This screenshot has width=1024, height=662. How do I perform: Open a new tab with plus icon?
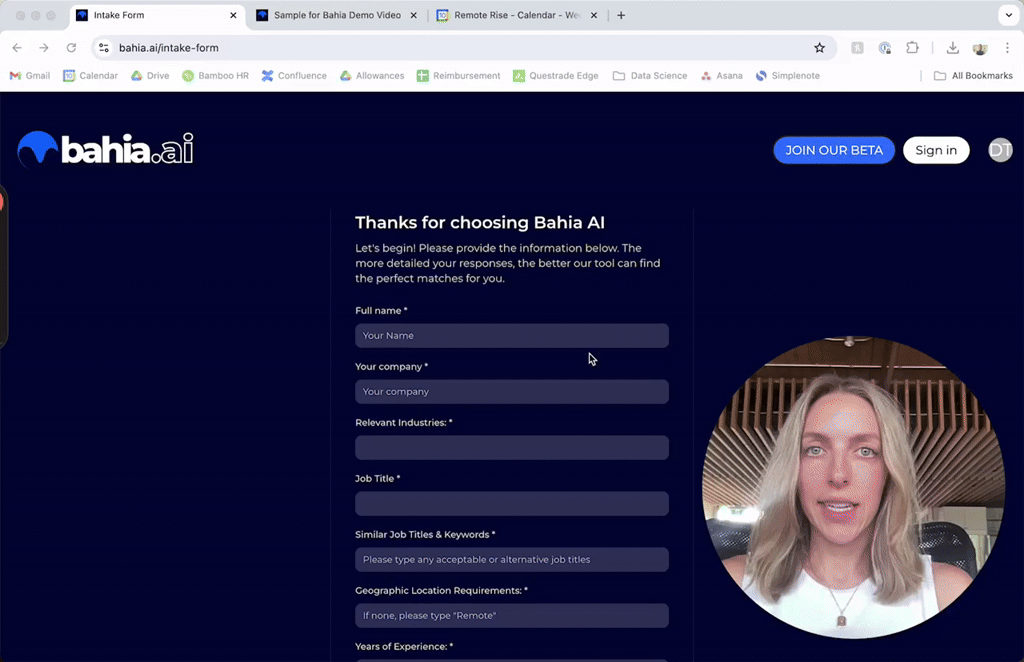[x=621, y=16]
